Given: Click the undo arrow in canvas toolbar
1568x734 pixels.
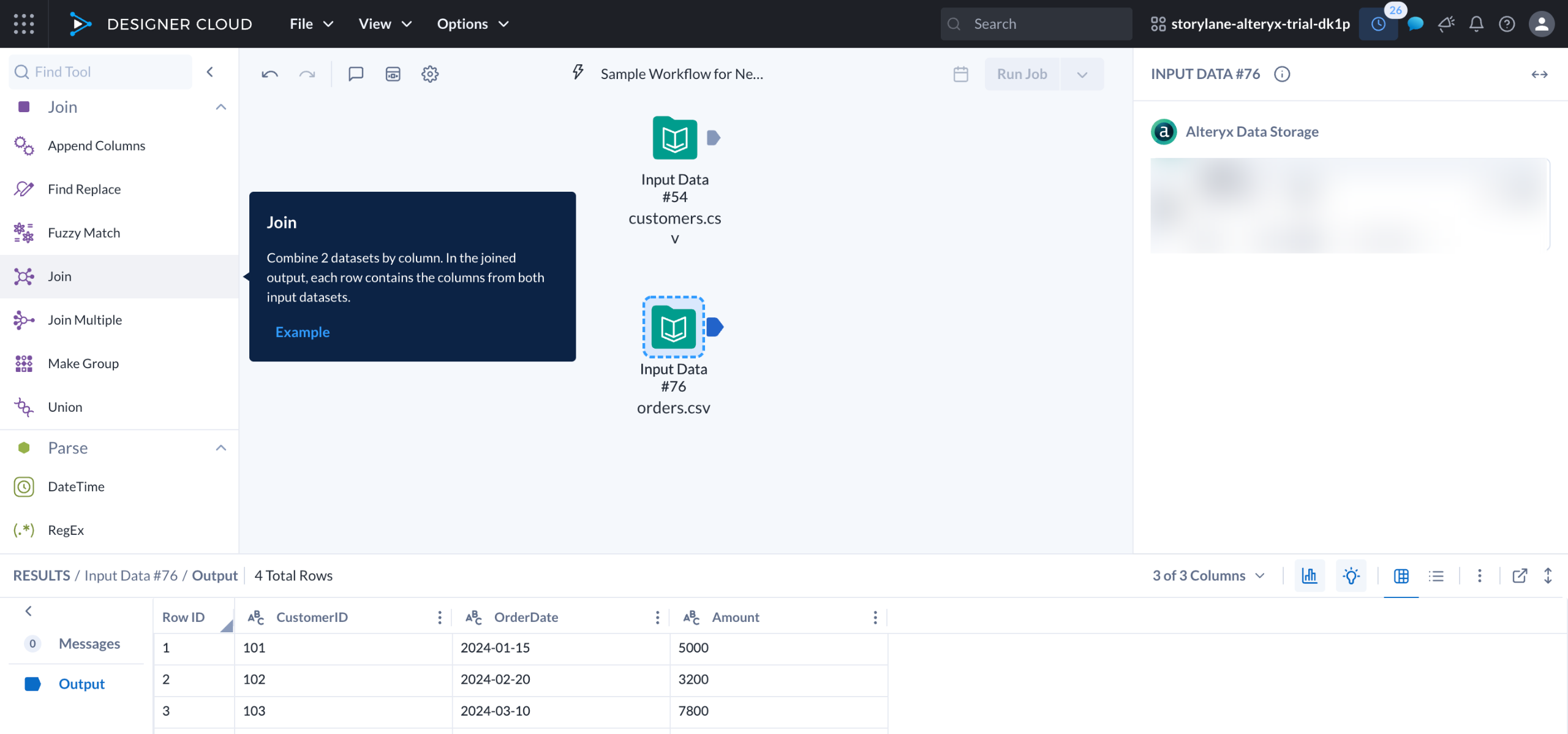Looking at the screenshot, I should pos(269,74).
